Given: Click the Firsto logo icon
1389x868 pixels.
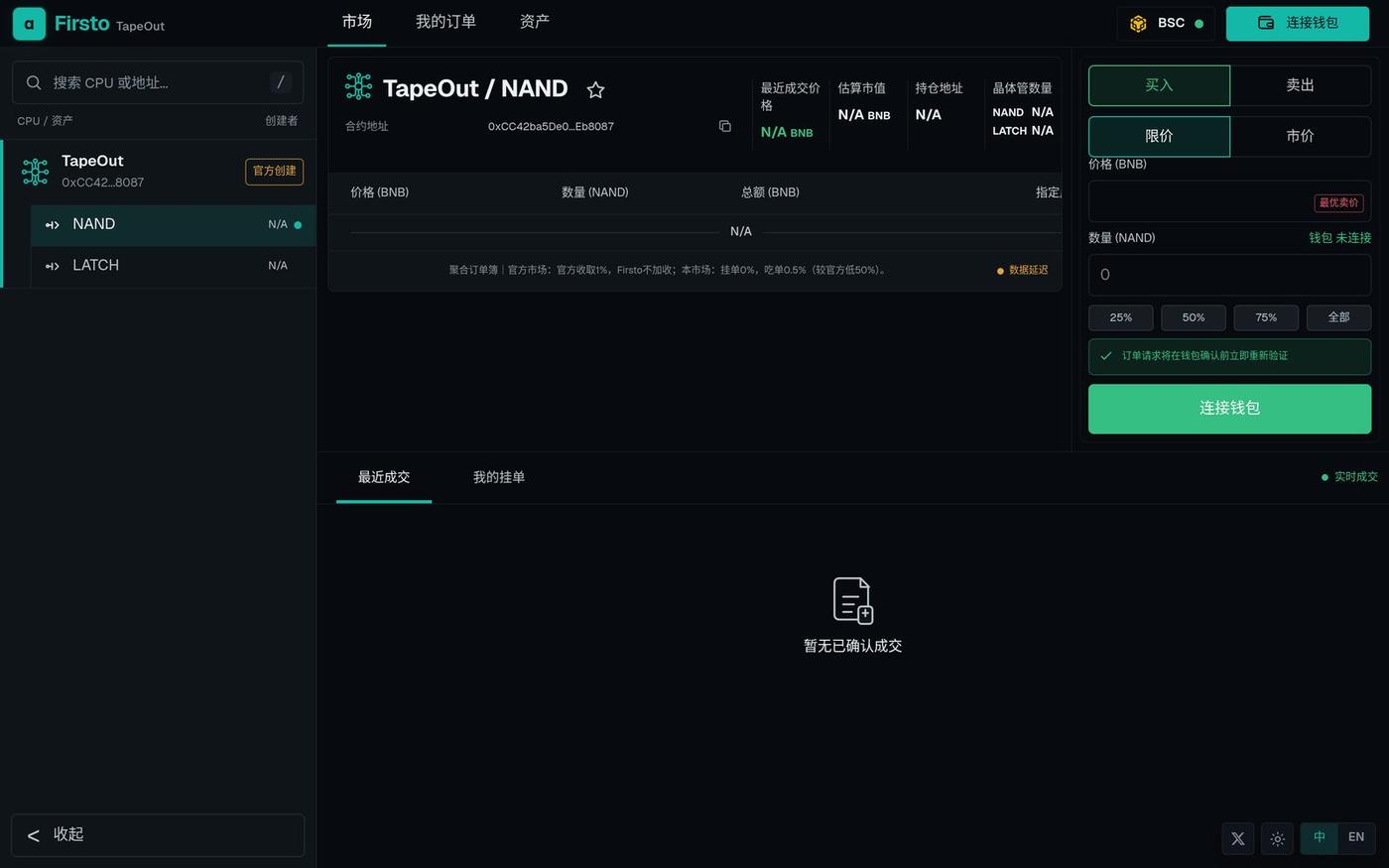Looking at the screenshot, I should coord(29,23).
